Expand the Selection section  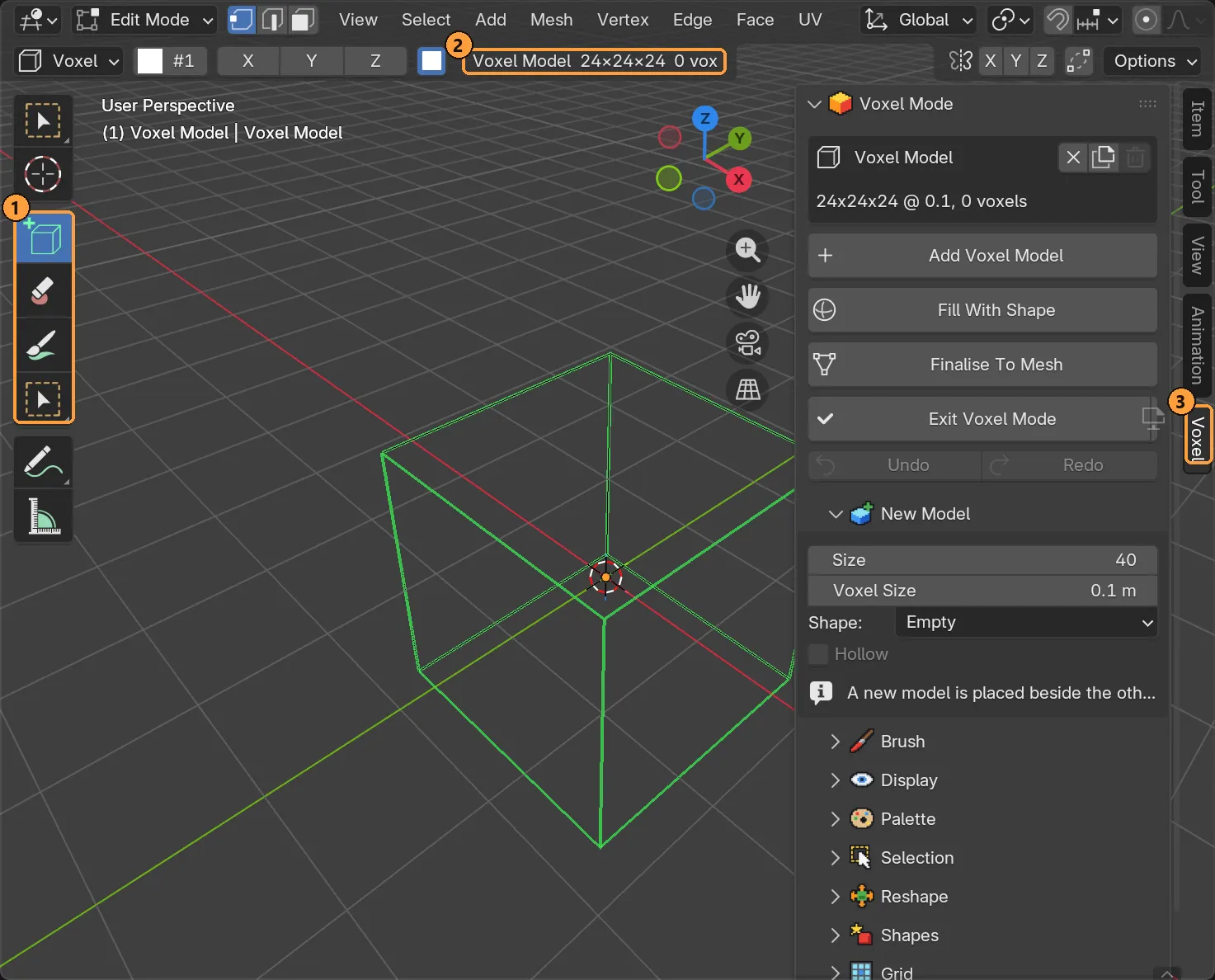click(836, 858)
